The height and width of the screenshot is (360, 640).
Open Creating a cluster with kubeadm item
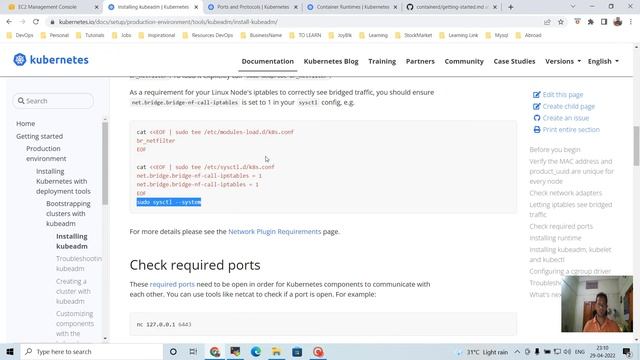73,291
